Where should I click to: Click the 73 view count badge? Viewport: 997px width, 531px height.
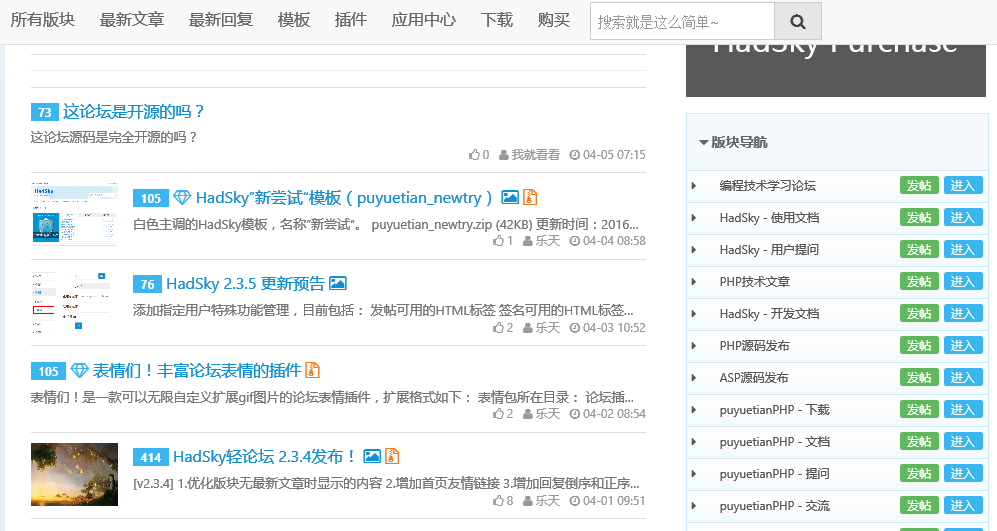(x=45, y=113)
